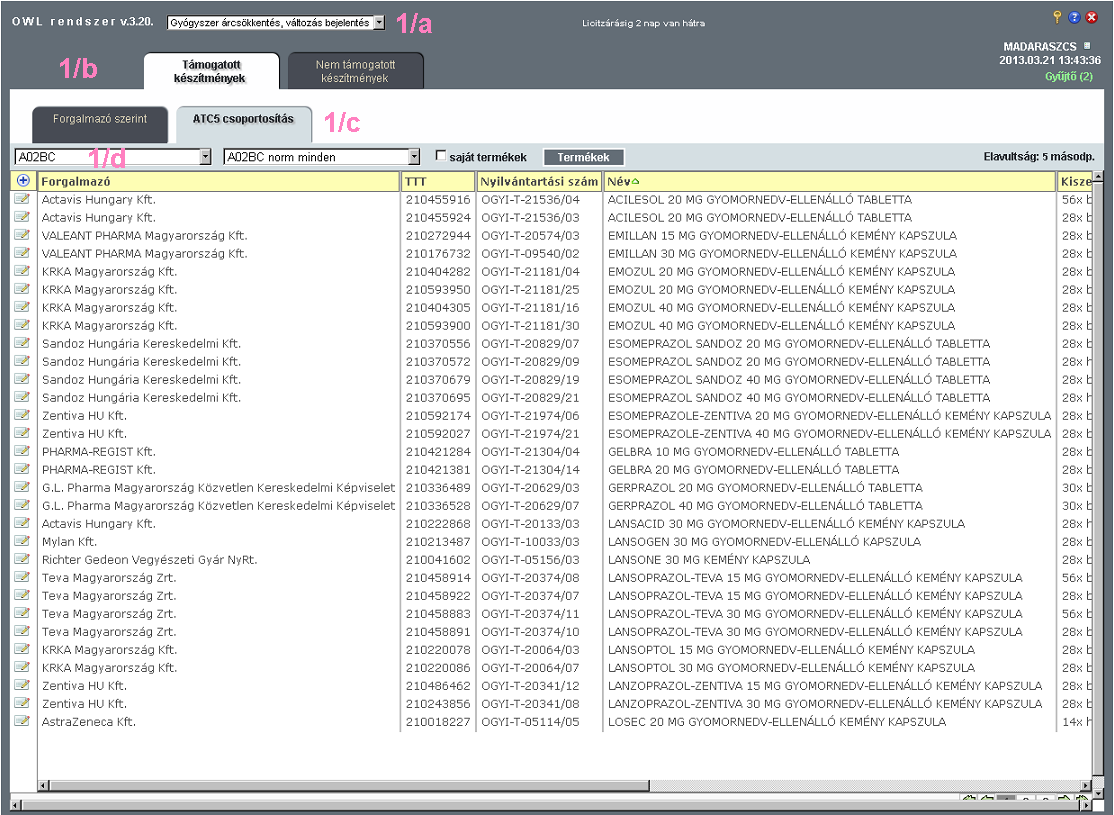This screenshot has width=1114, height=815.
Task: Click TTT value 210486462
Action: click(x=438, y=686)
